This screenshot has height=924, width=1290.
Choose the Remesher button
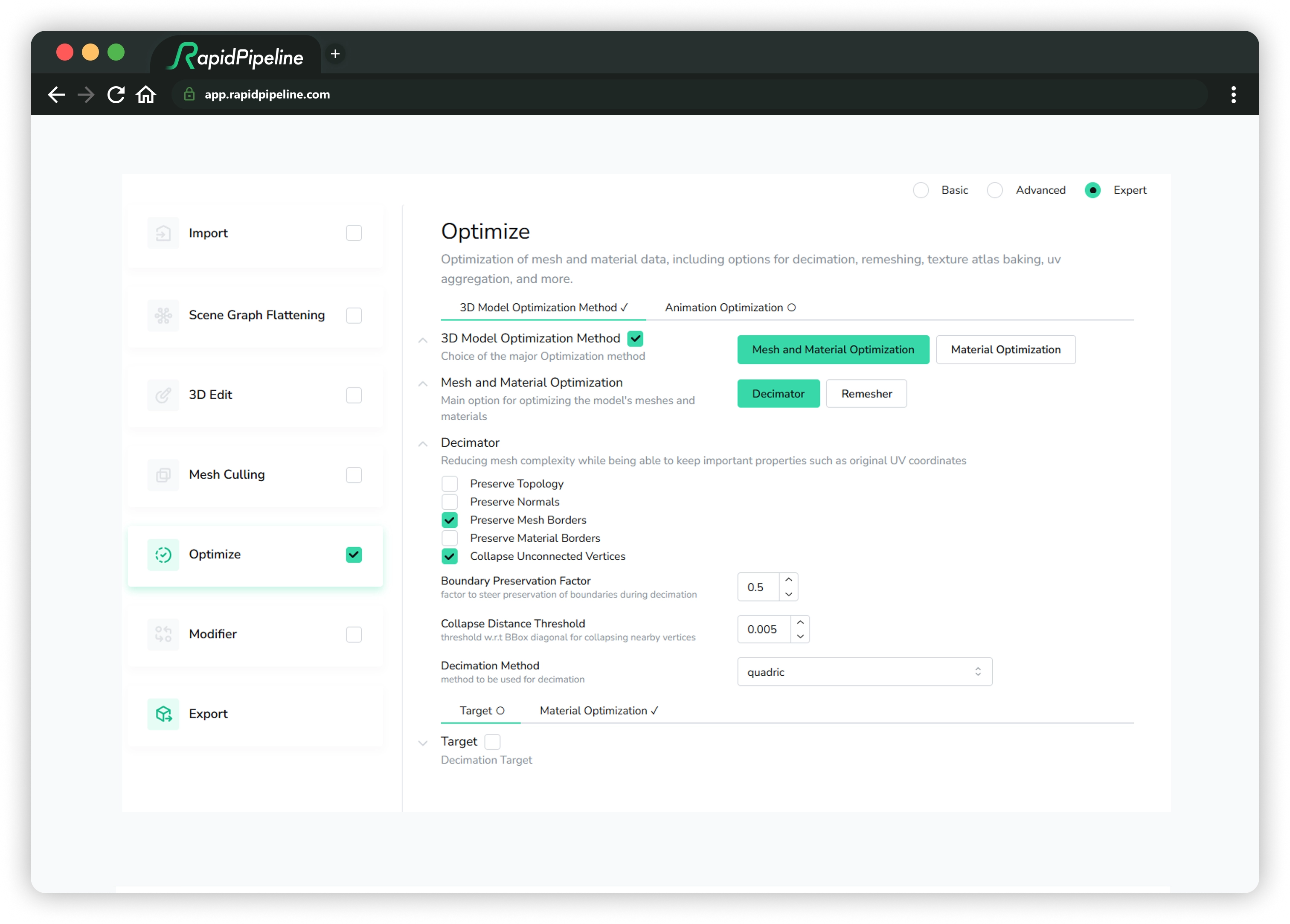coord(866,394)
